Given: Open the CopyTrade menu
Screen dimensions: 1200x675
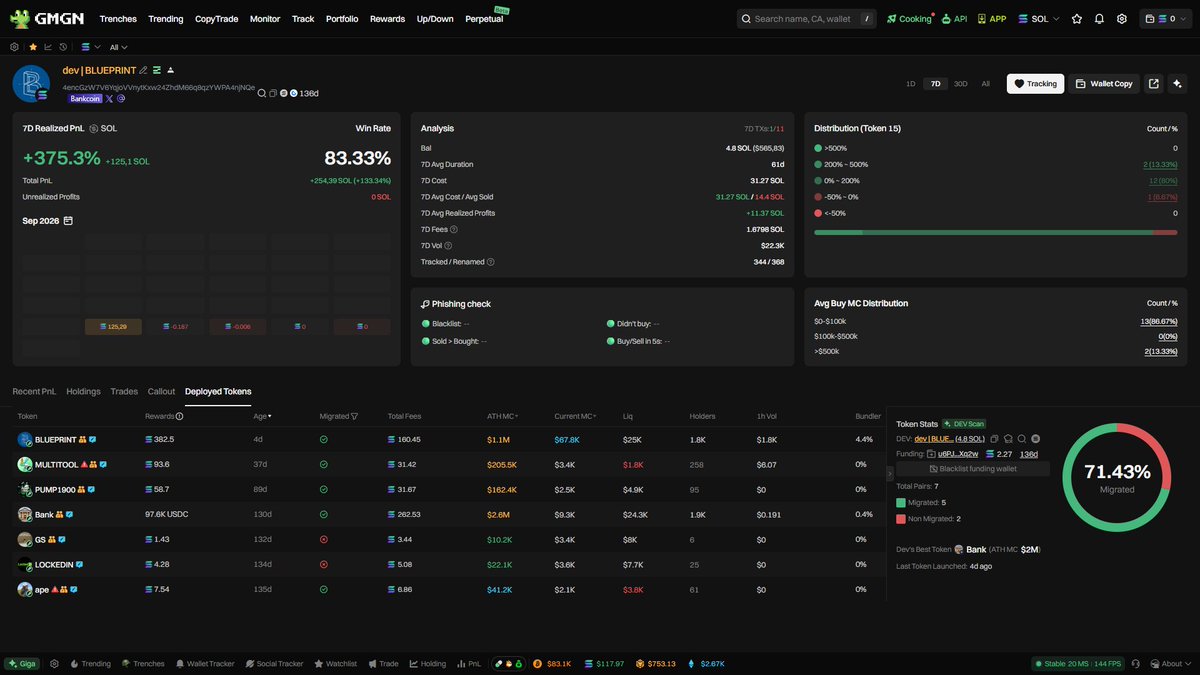Looking at the screenshot, I should 216,19.
